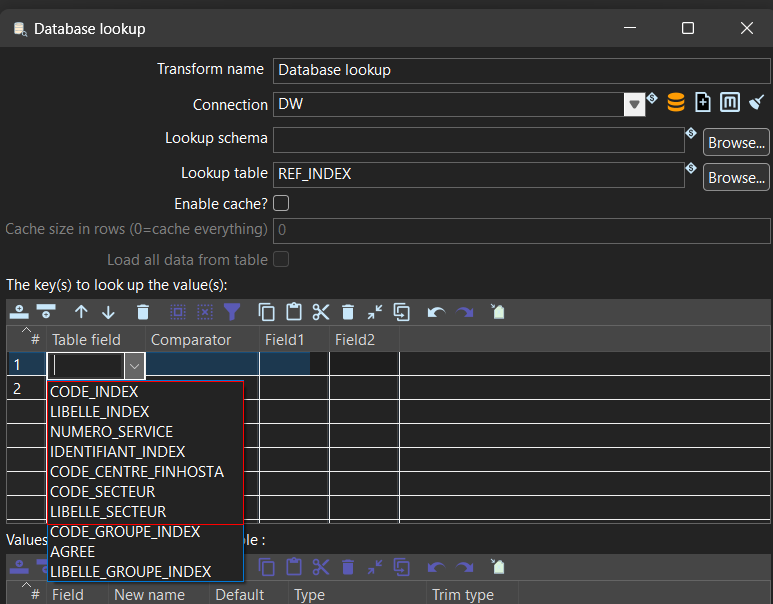Open the Connection dropdown arrow
This screenshot has width=773, height=604.
[x=634, y=104]
